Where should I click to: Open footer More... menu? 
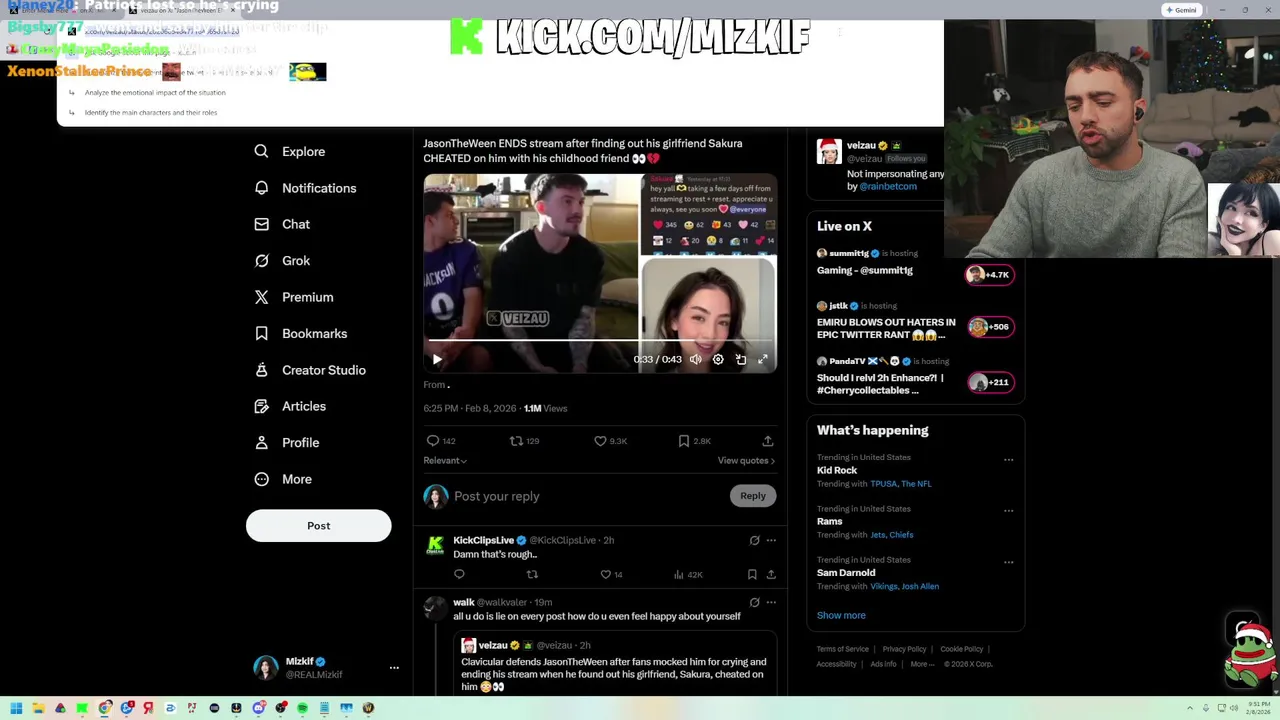click(x=922, y=664)
